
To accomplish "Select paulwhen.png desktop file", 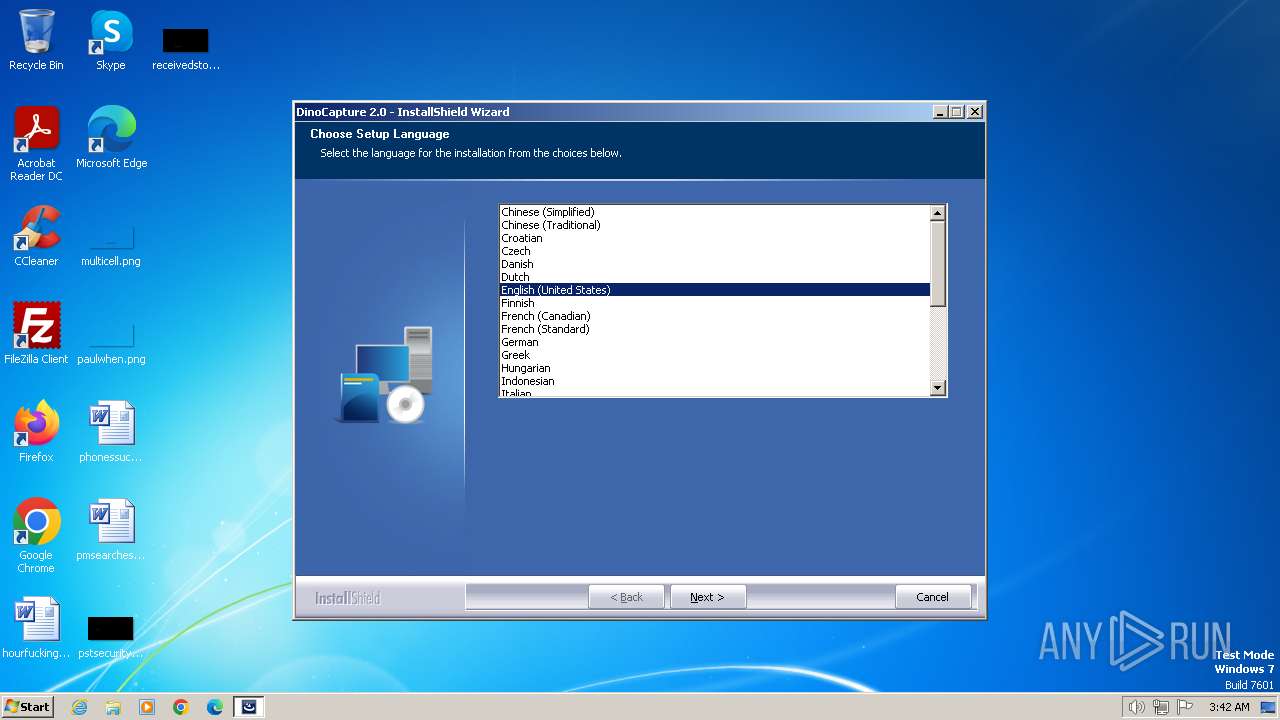I will [111, 342].
